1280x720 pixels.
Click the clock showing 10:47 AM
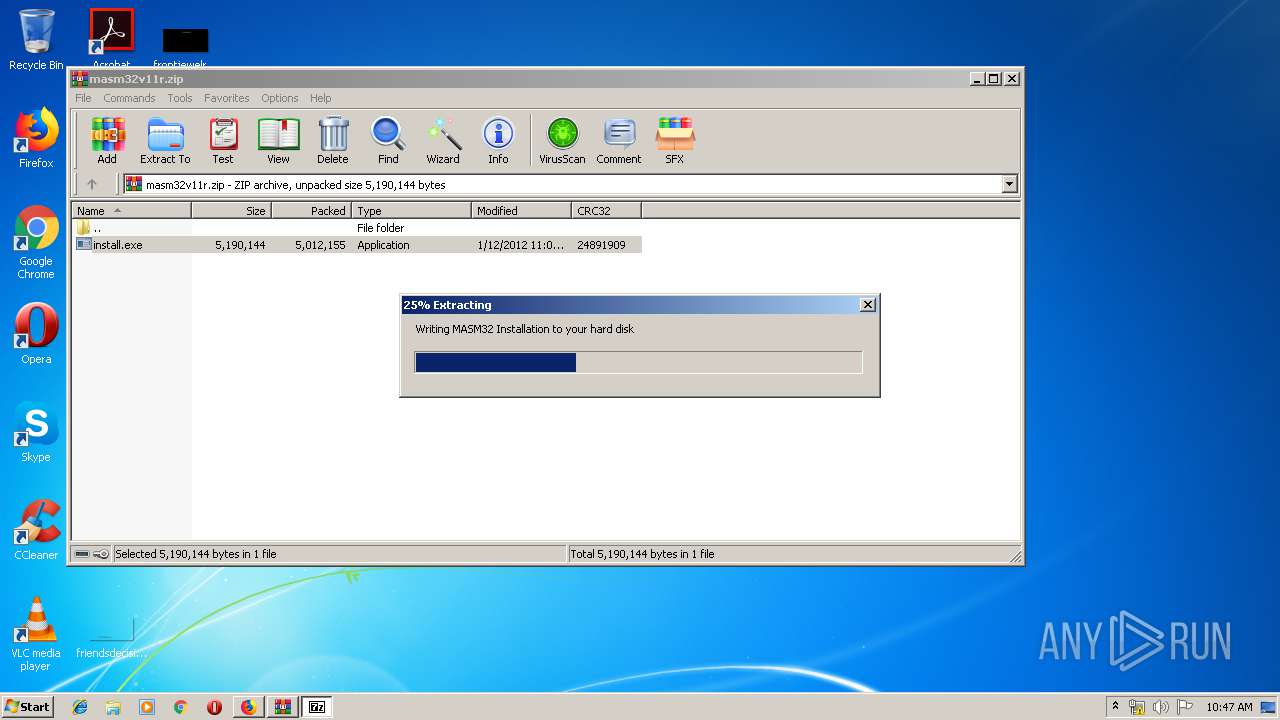tap(1229, 707)
